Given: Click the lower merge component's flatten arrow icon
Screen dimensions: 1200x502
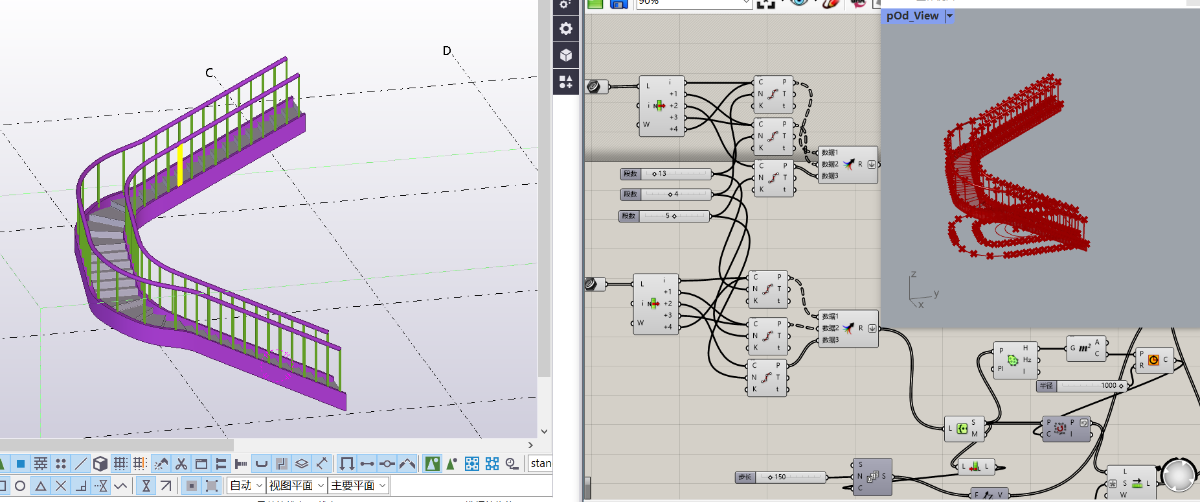Looking at the screenshot, I should (871, 327).
